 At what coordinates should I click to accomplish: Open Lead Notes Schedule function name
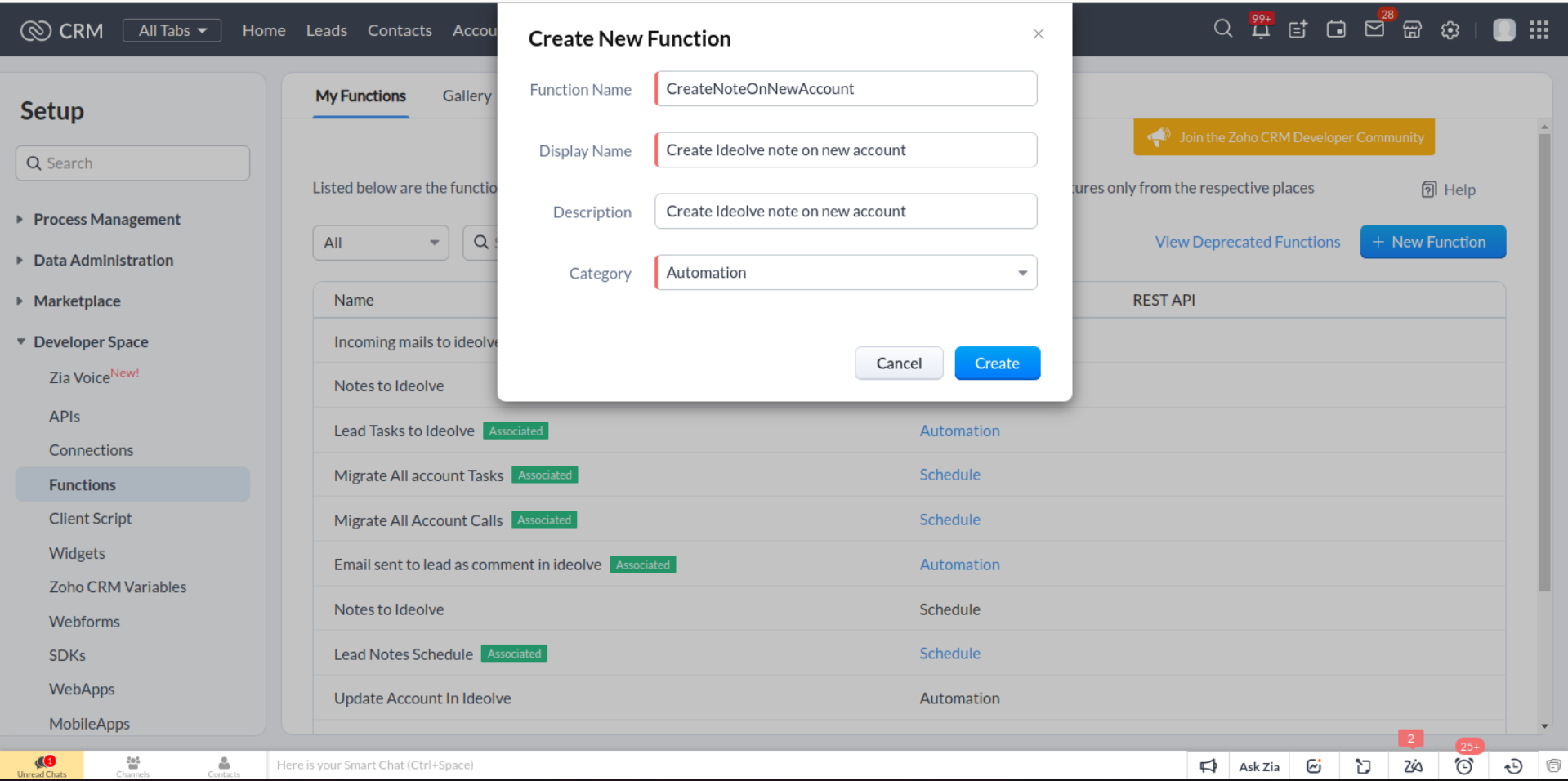pos(403,654)
